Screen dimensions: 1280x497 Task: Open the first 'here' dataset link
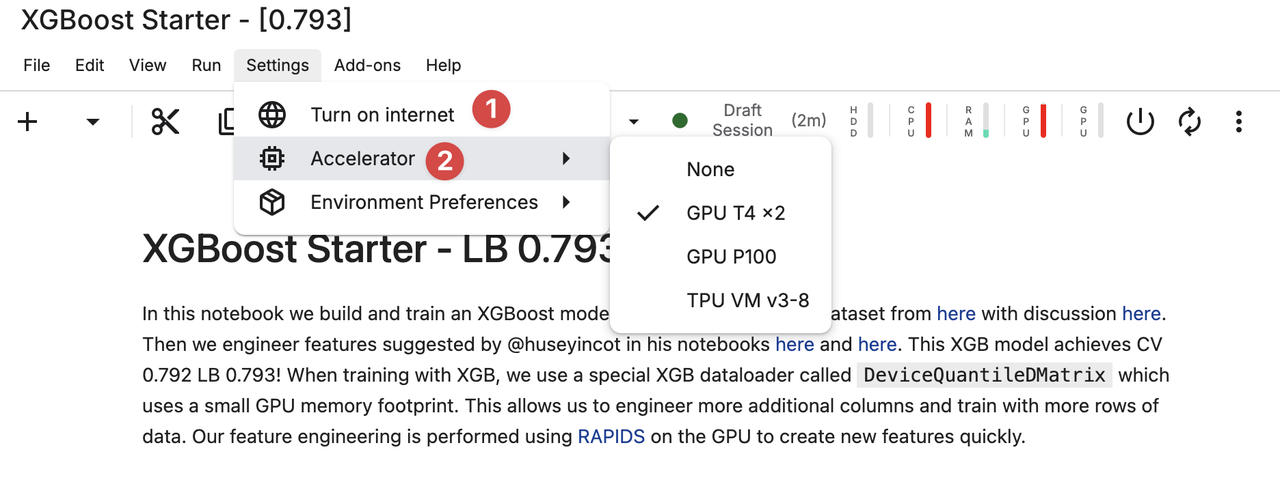tap(956, 313)
